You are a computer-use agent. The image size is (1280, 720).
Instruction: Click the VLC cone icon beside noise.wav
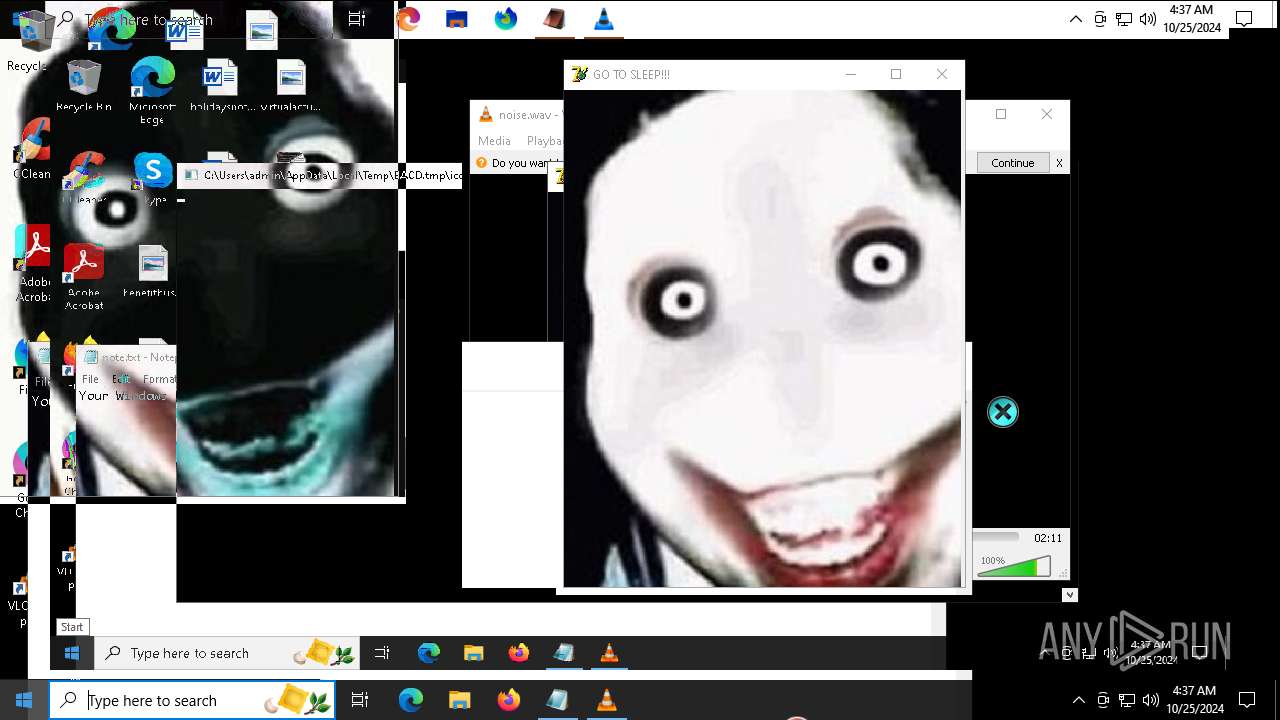click(x=486, y=115)
